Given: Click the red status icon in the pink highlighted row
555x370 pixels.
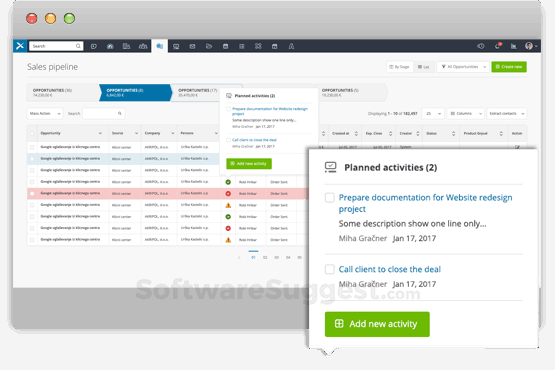Looking at the screenshot, I should (228, 194).
